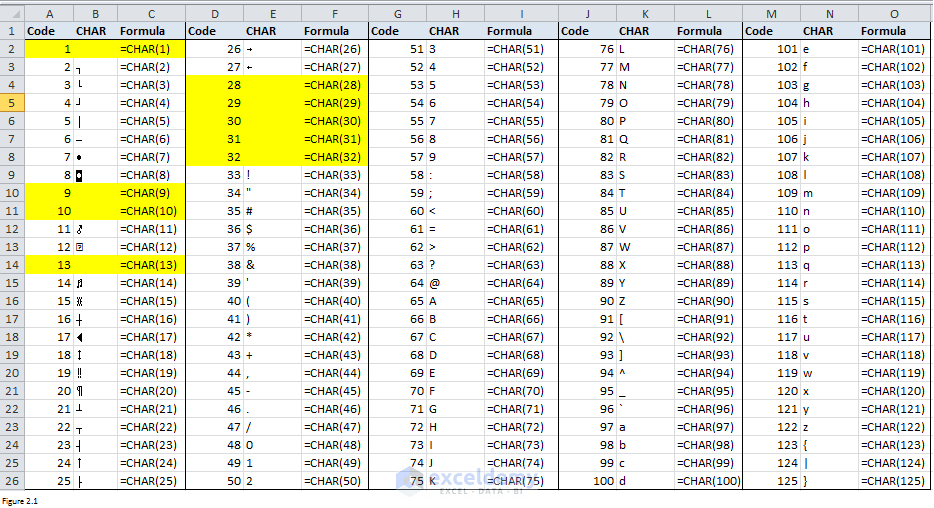Click the cell with letter W character
Screen dimensions: 934x508
[645, 247]
